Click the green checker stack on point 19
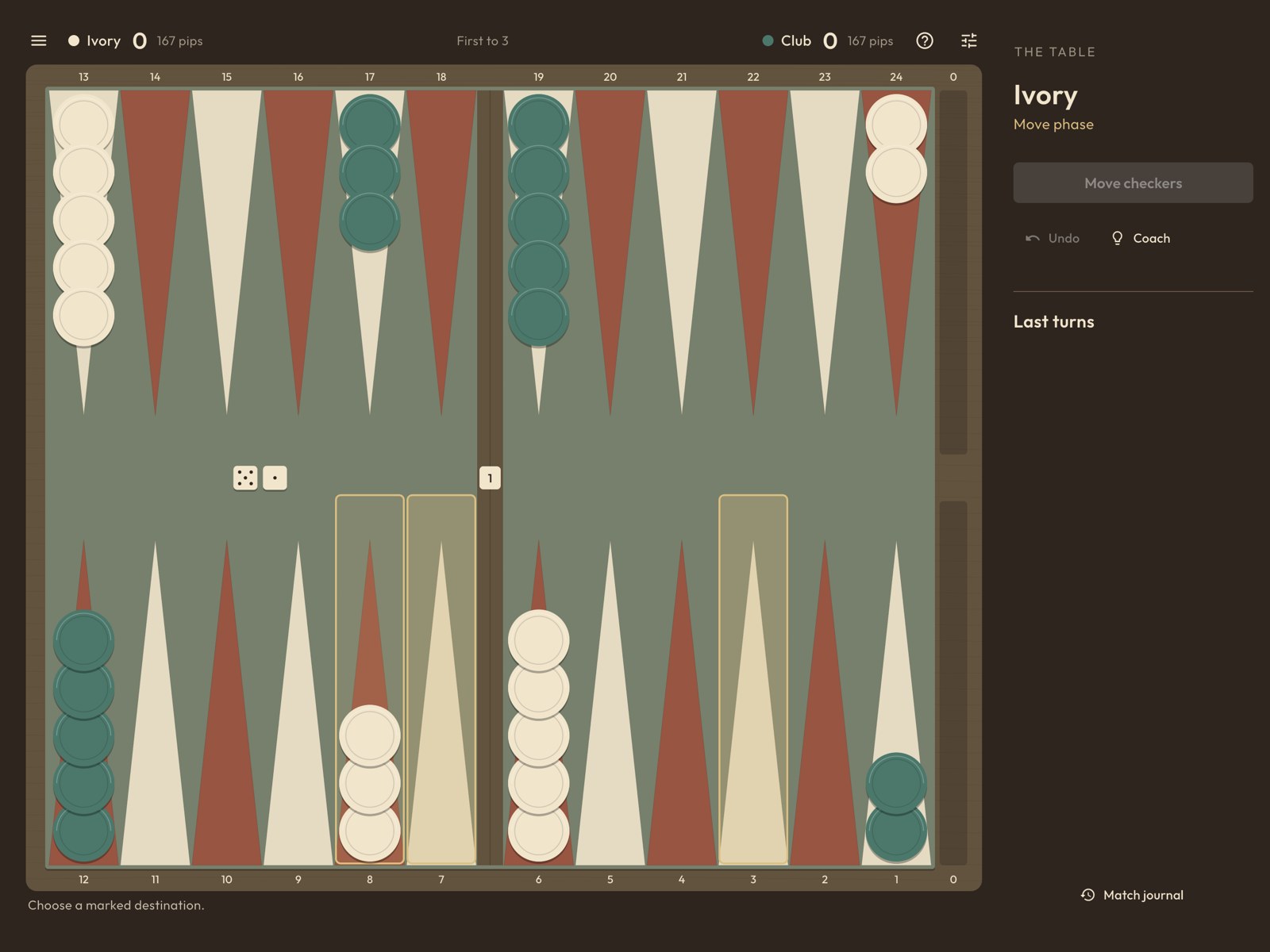The image size is (1270, 952). click(x=539, y=220)
